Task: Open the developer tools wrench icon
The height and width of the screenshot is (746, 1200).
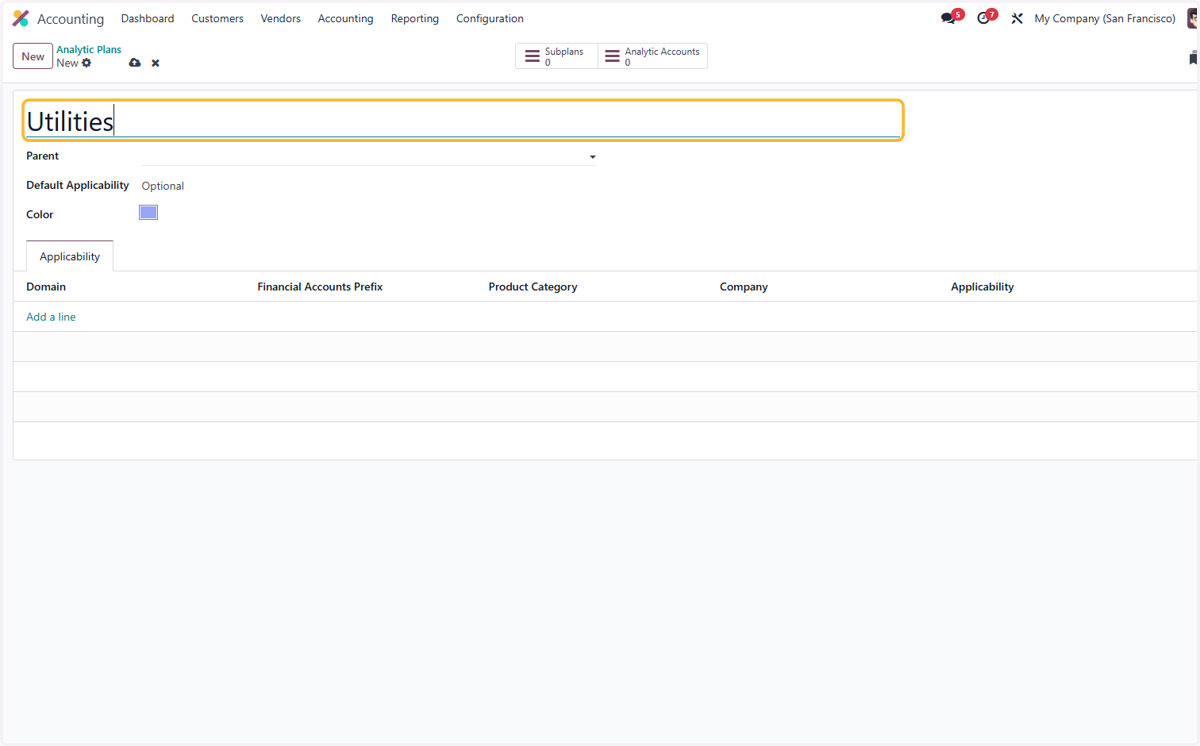Action: coord(1017,19)
